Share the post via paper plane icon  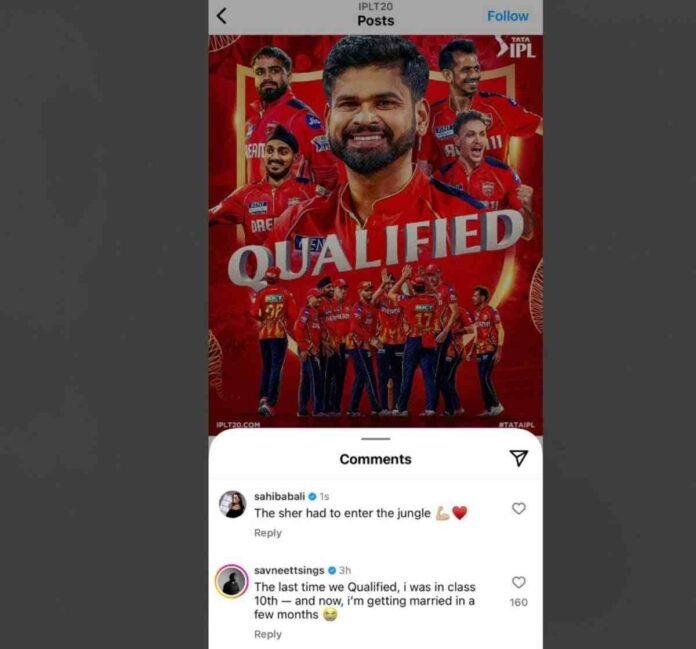pyautogui.click(x=518, y=458)
